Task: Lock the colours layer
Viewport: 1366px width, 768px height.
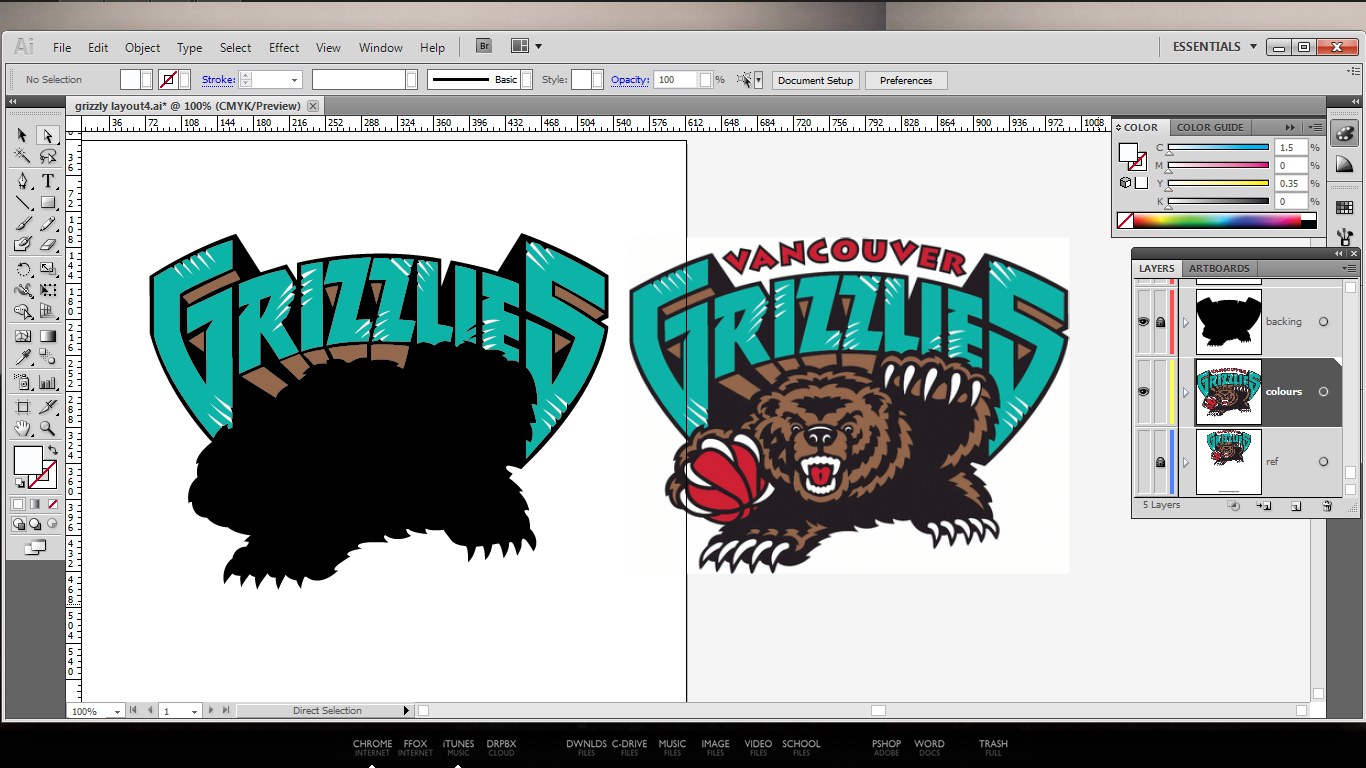Action: pos(1161,391)
